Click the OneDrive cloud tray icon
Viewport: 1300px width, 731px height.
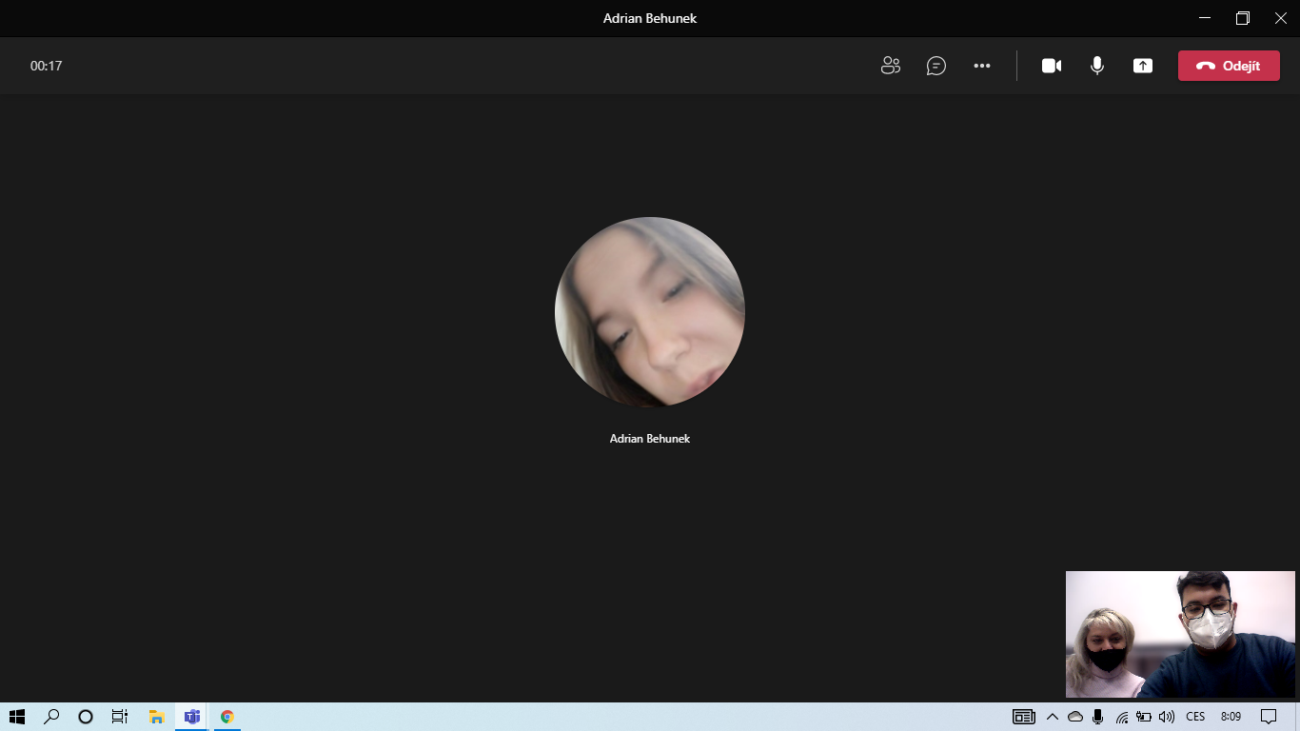coord(1075,717)
